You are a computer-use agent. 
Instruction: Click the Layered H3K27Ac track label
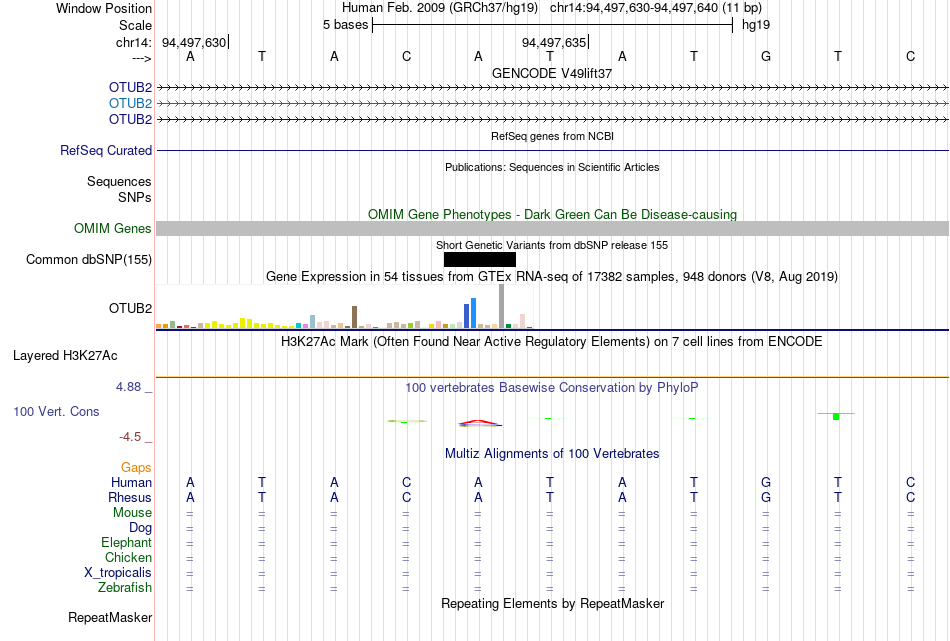click(65, 356)
